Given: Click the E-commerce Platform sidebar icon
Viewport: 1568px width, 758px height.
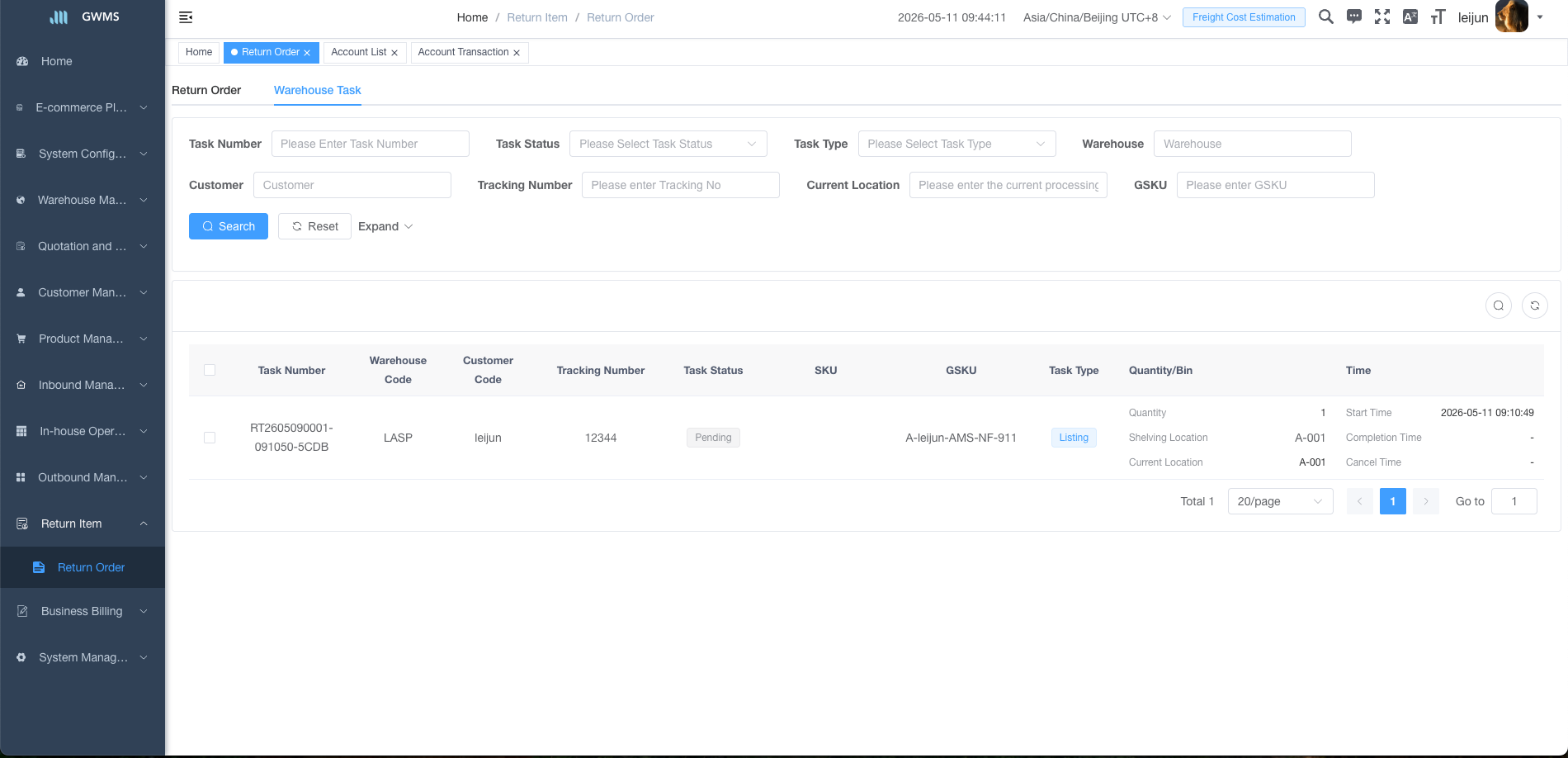Looking at the screenshot, I should pos(20,107).
